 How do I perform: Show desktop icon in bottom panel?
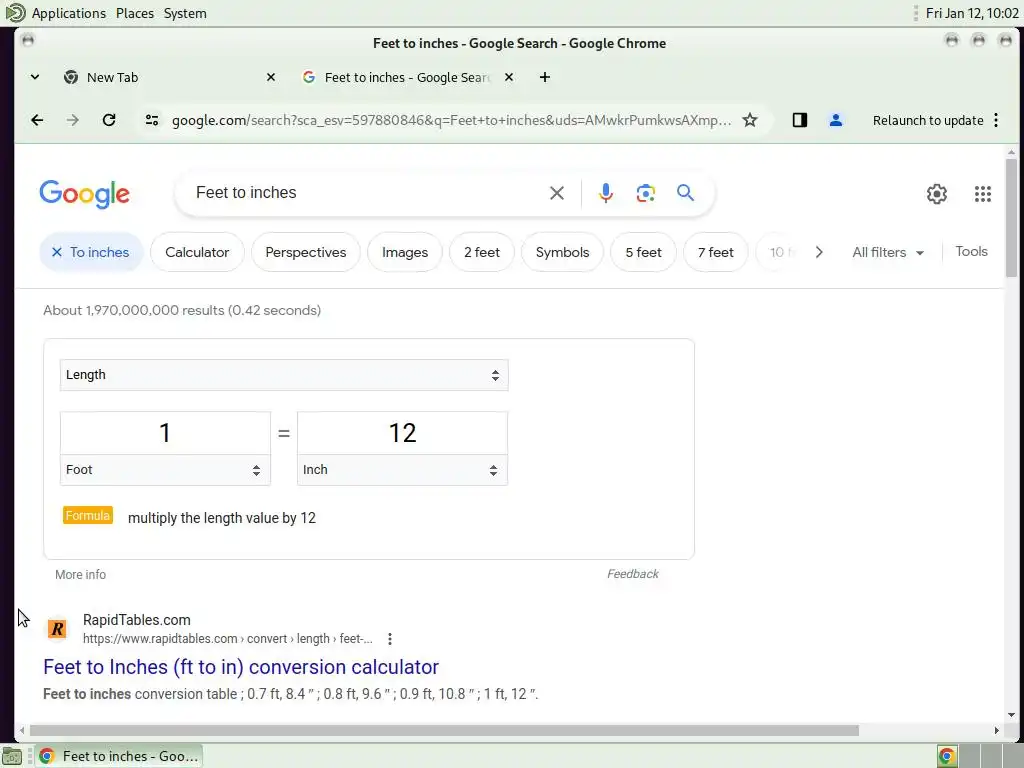(12, 756)
